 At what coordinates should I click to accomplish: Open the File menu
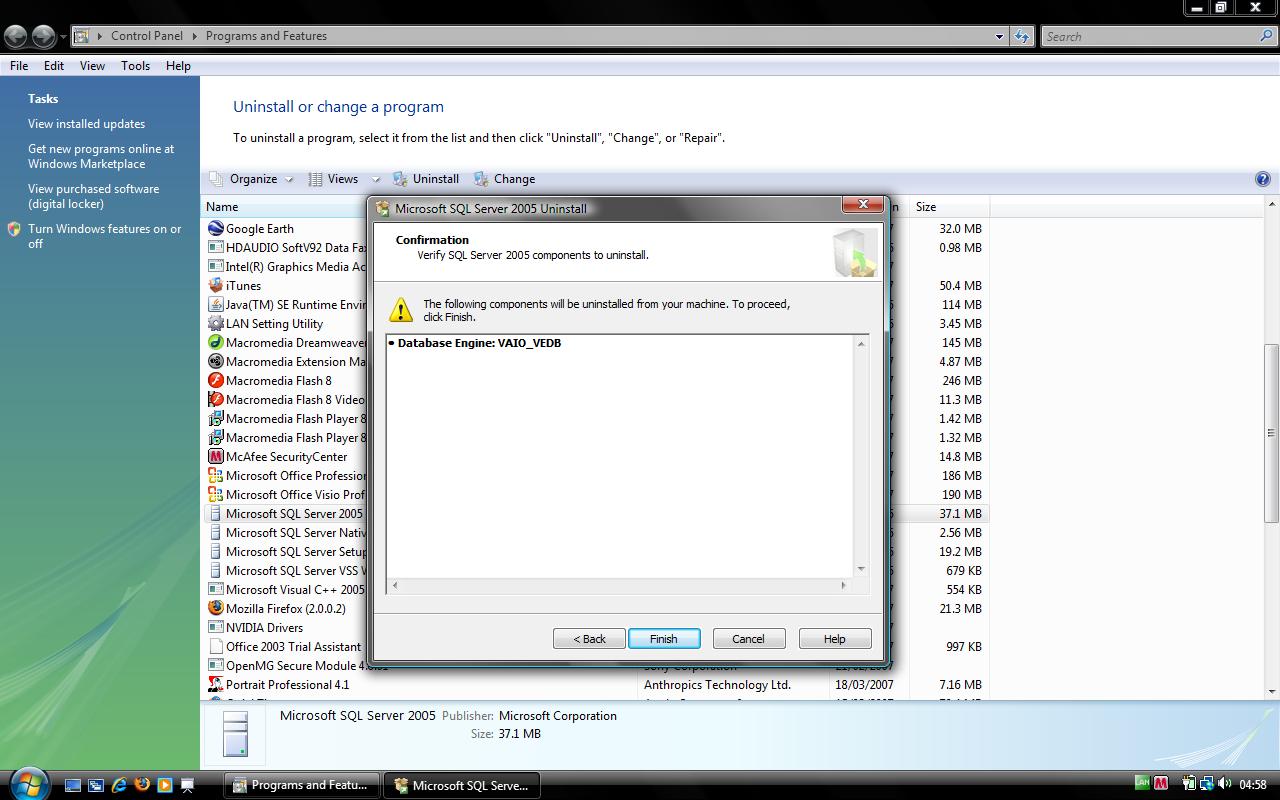pyautogui.click(x=19, y=66)
